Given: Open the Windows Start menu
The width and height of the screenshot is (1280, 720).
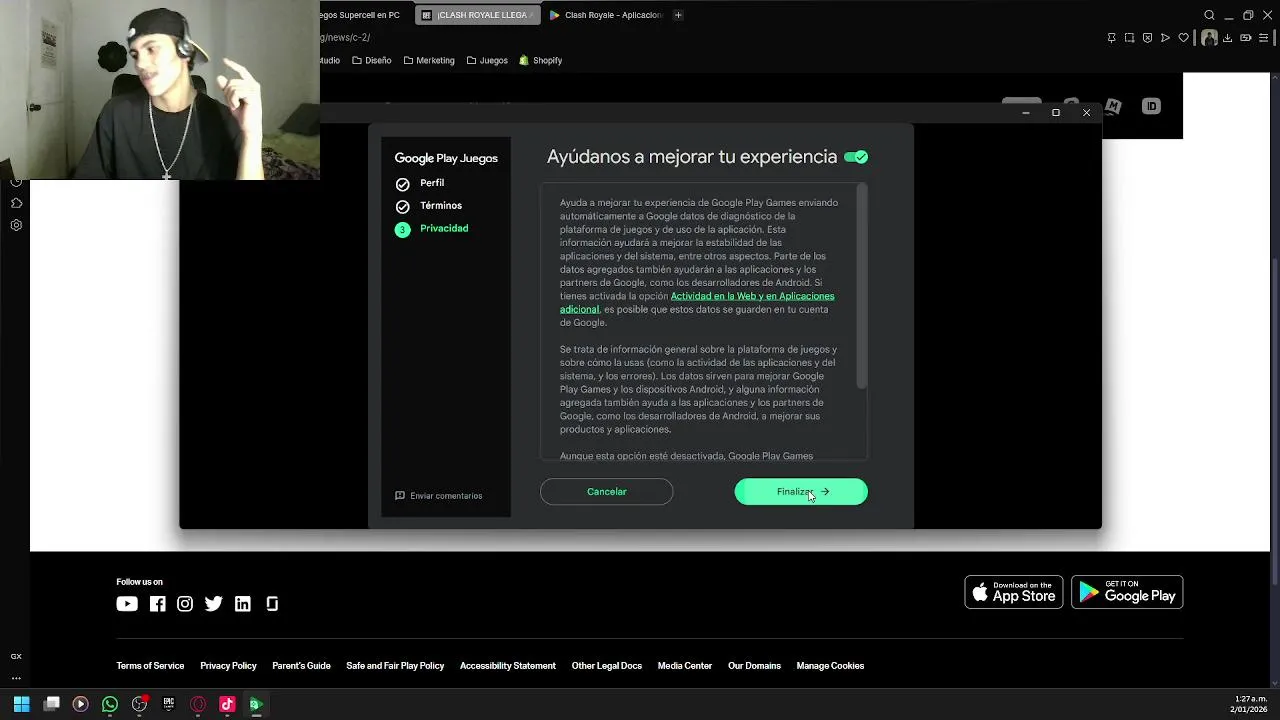Looking at the screenshot, I should pyautogui.click(x=21, y=704).
